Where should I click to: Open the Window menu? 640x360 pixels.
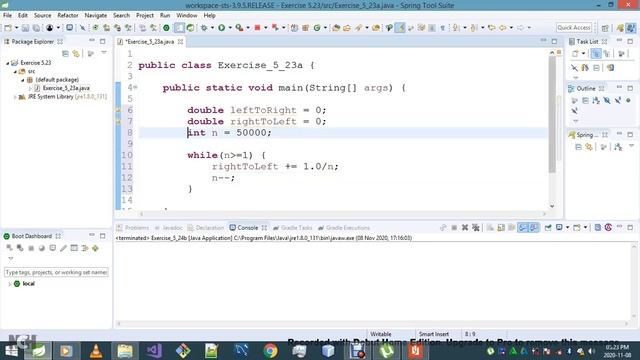pyautogui.click(x=187, y=16)
